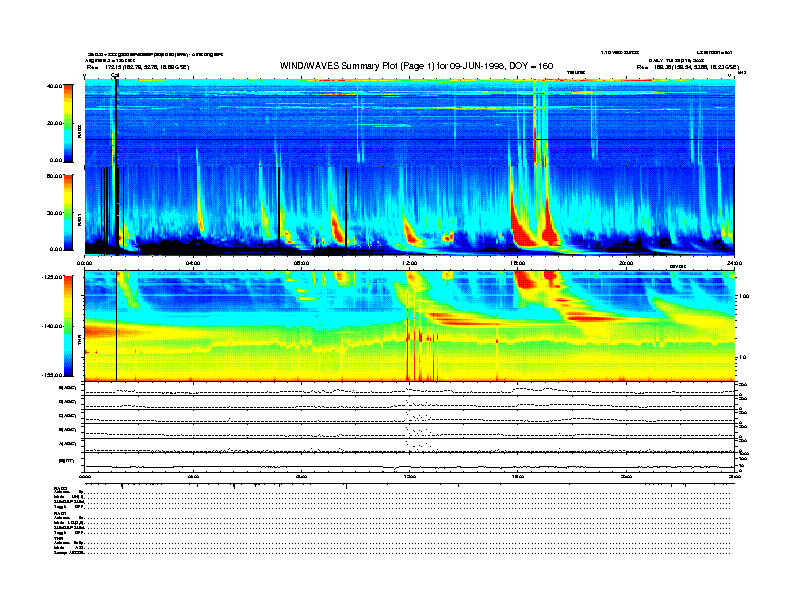
Task: Click the rotated RAD1 axis label
Action: coord(79,219)
